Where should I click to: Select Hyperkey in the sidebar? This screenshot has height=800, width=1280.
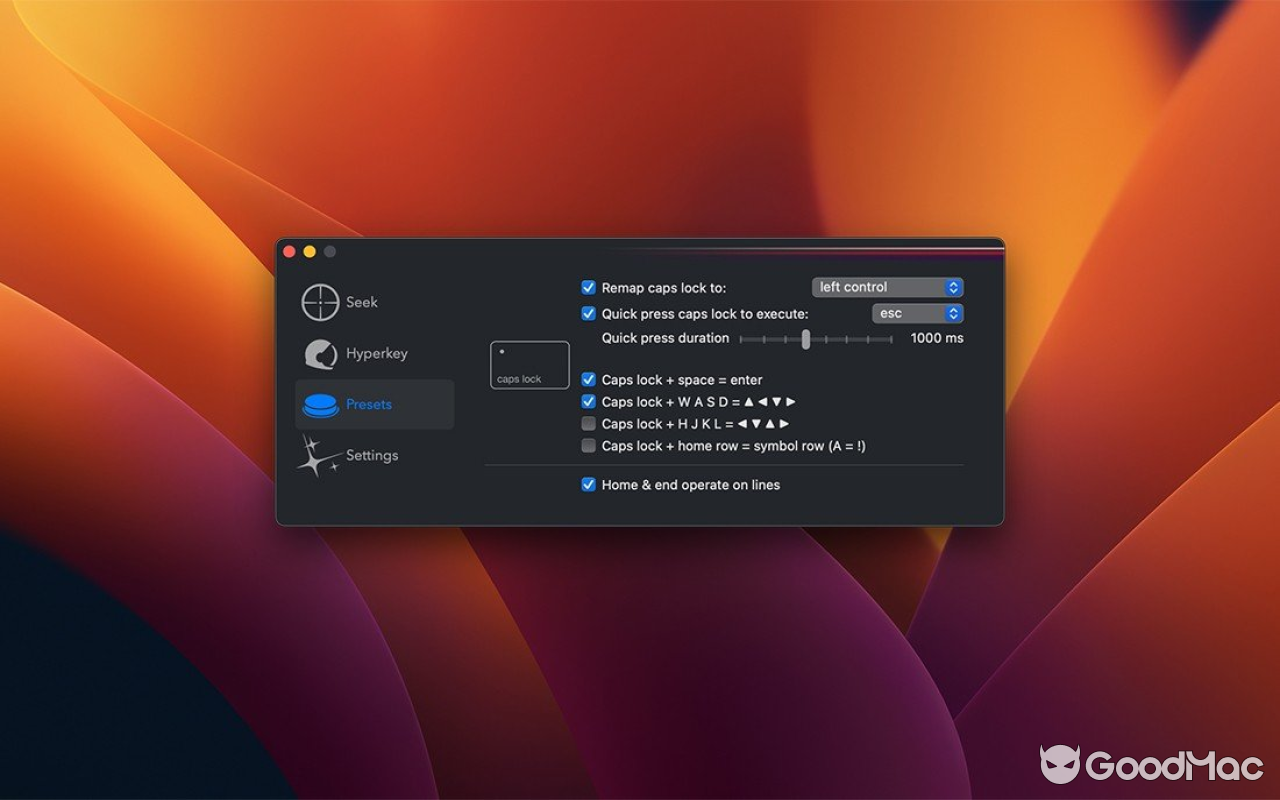click(x=377, y=353)
